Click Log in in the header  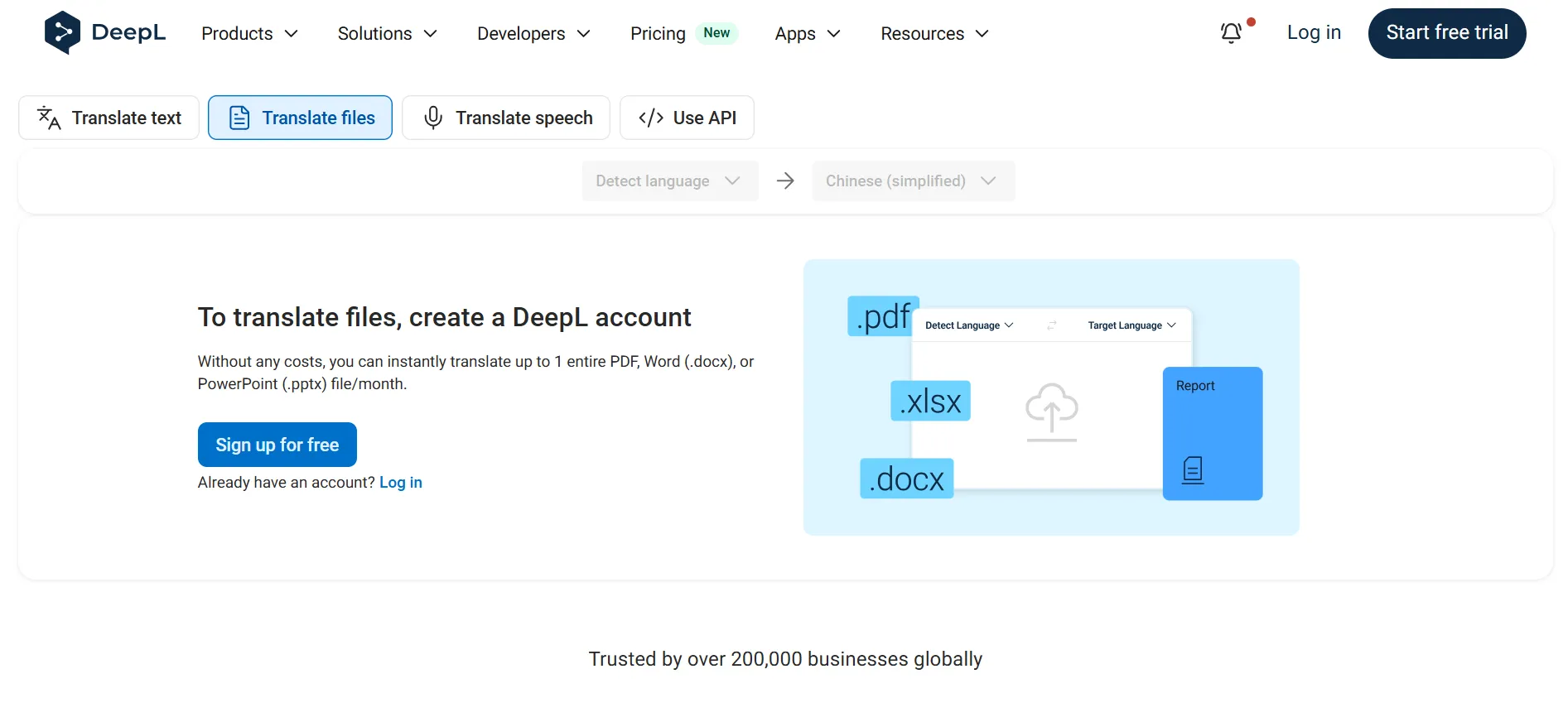(1314, 32)
